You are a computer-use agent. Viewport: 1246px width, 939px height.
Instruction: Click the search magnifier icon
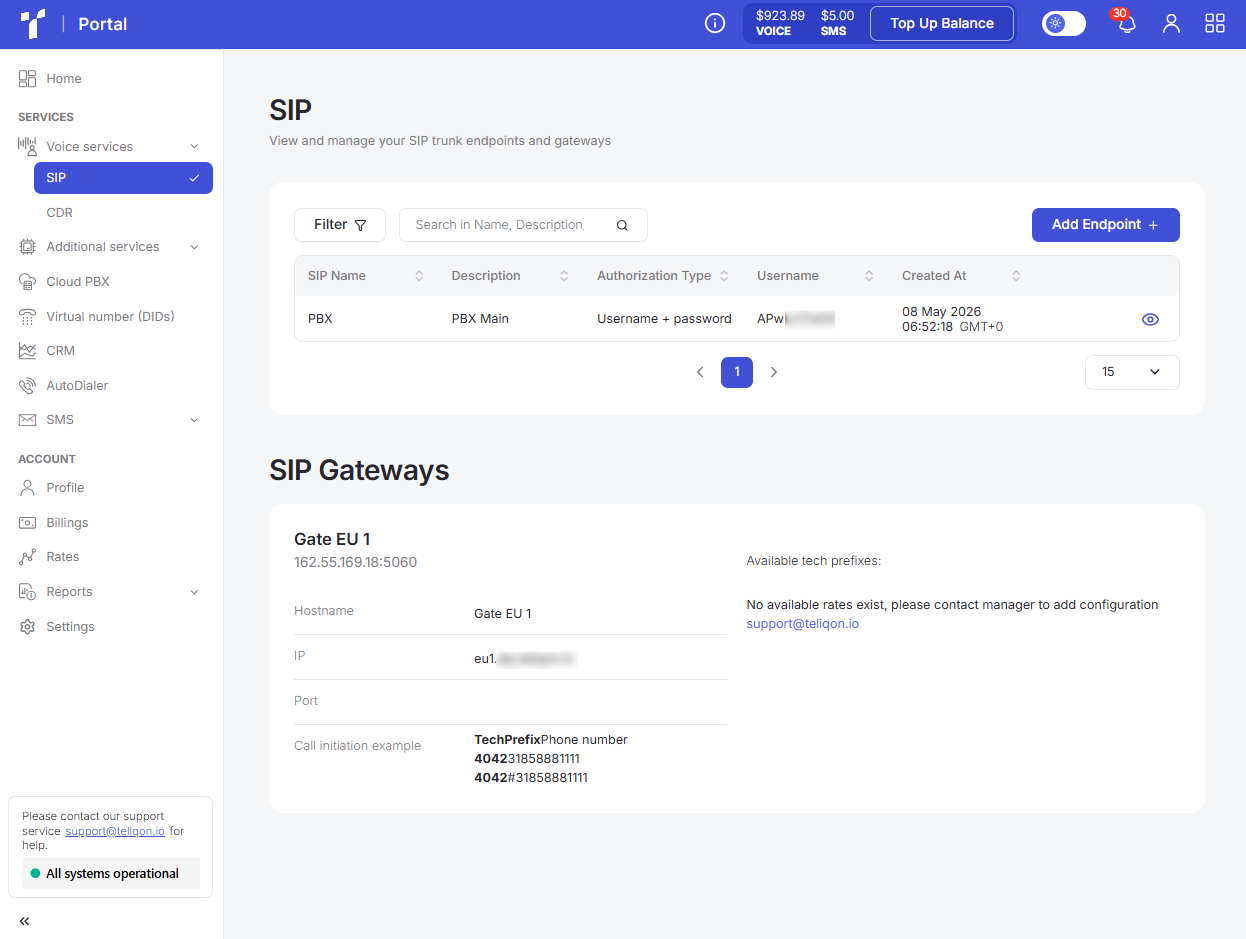[622, 225]
